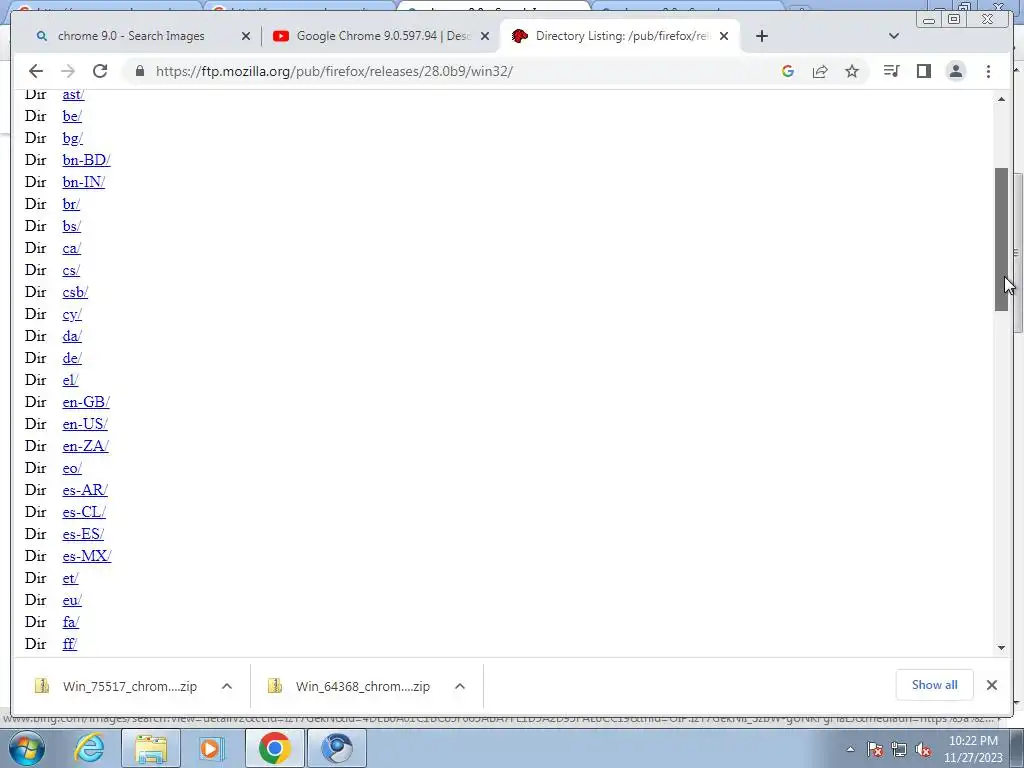1024x768 pixels.
Task: Expand options for Win_64368_chrom zip download
Action: click(460, 686)
